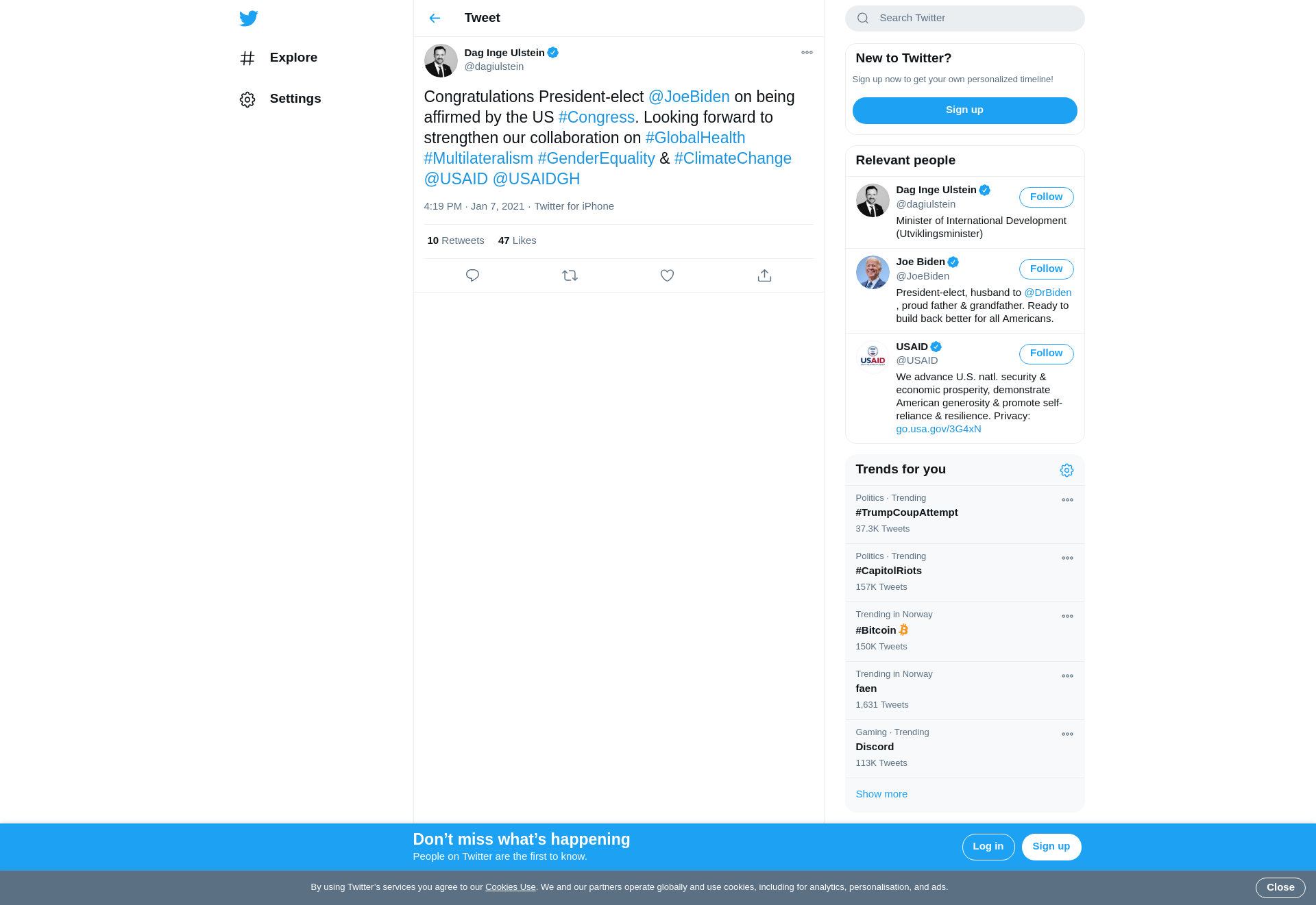The width and height of the screenshot is (1316, 905).
Task: Toggle Follow for USAID
Action: click(1046, 354)
